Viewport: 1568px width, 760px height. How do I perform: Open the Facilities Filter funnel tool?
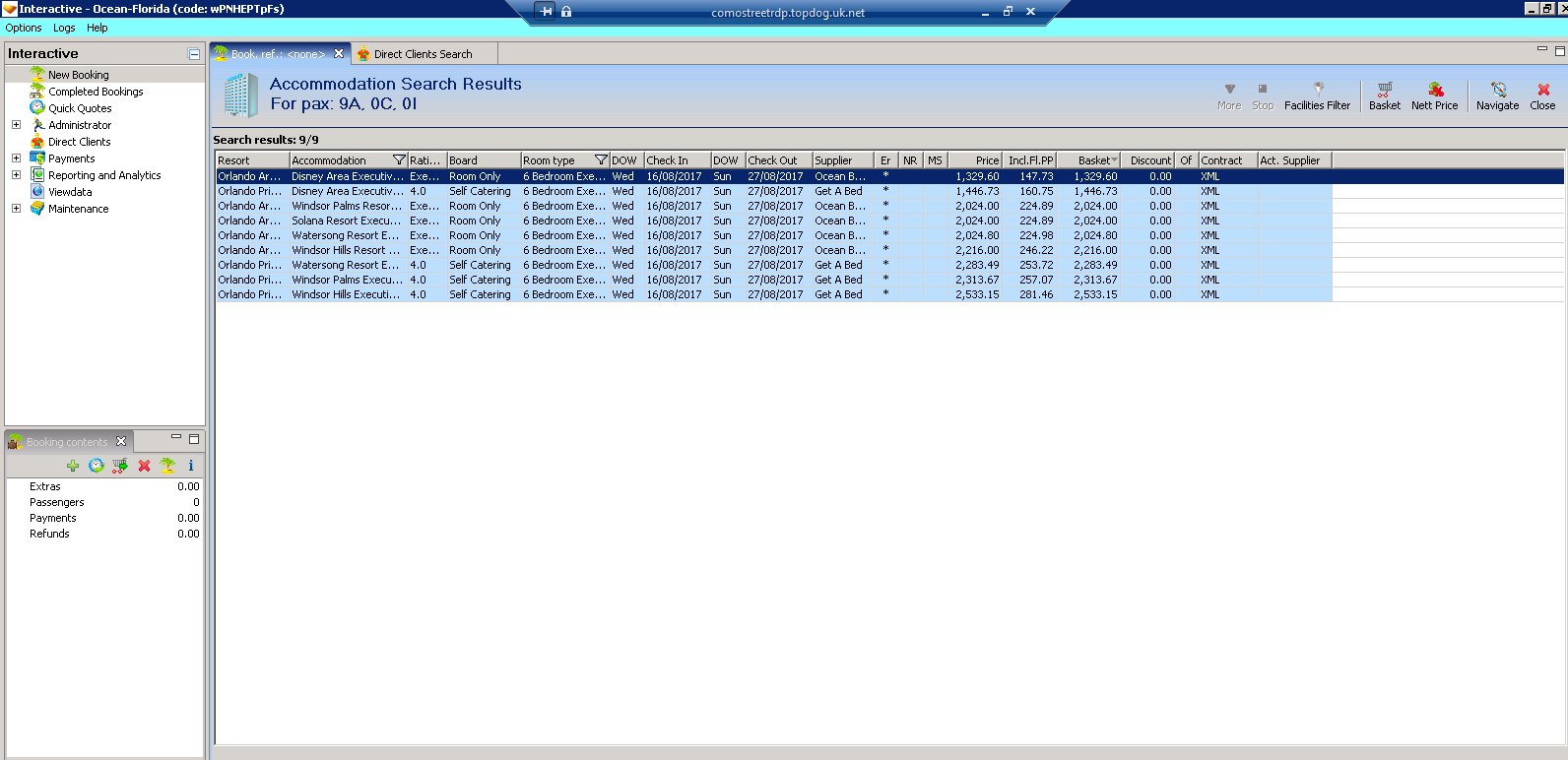[1317, 95]
